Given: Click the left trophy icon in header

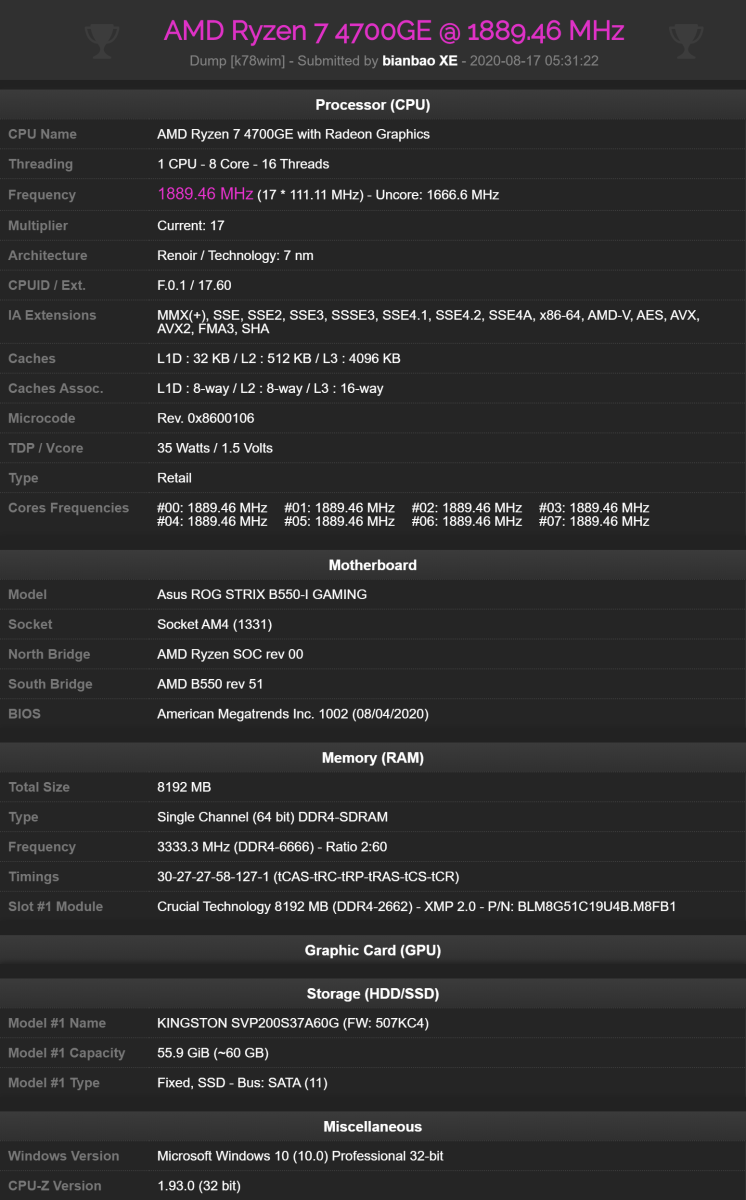Looking at the screenshot, I should [x=102, y=42].
